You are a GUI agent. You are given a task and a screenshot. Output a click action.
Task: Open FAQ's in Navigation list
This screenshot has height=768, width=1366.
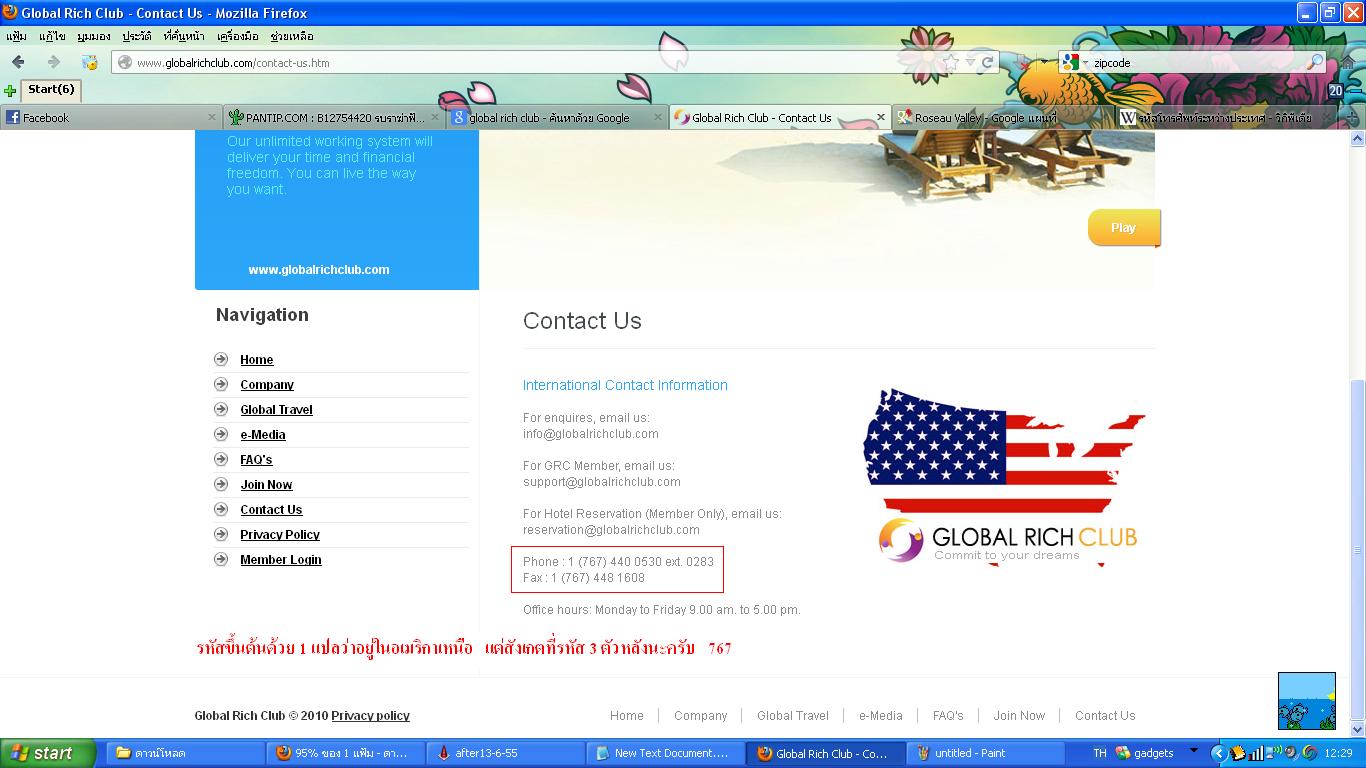256,460
